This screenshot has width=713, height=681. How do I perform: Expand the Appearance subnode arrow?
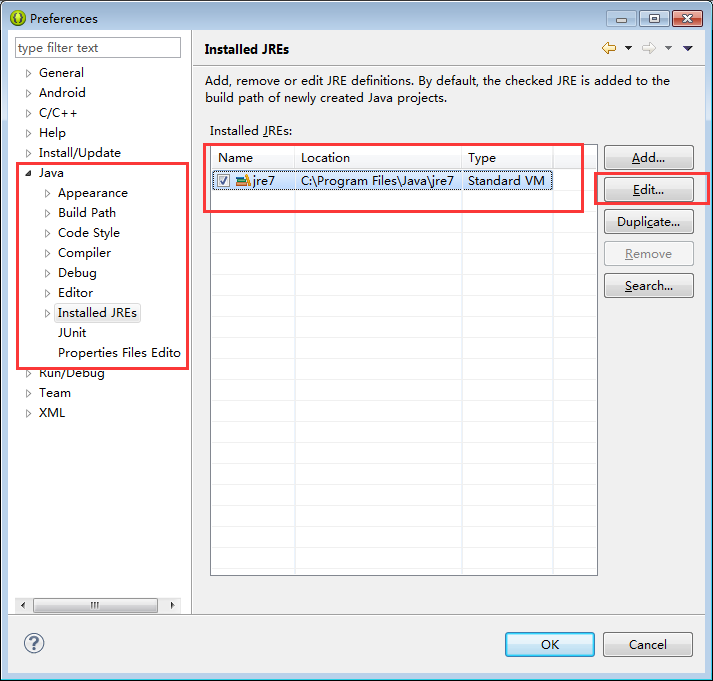(x=47, y=193)
